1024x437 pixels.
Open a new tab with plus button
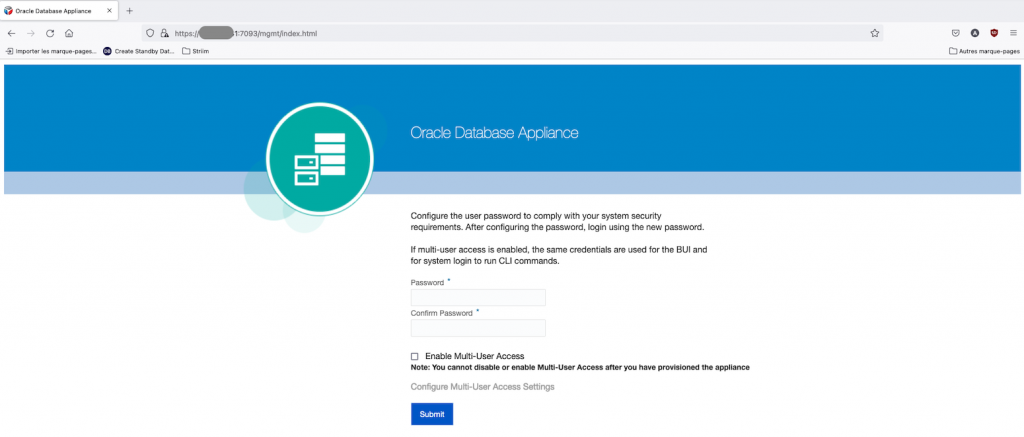click(x=129, y=11)
